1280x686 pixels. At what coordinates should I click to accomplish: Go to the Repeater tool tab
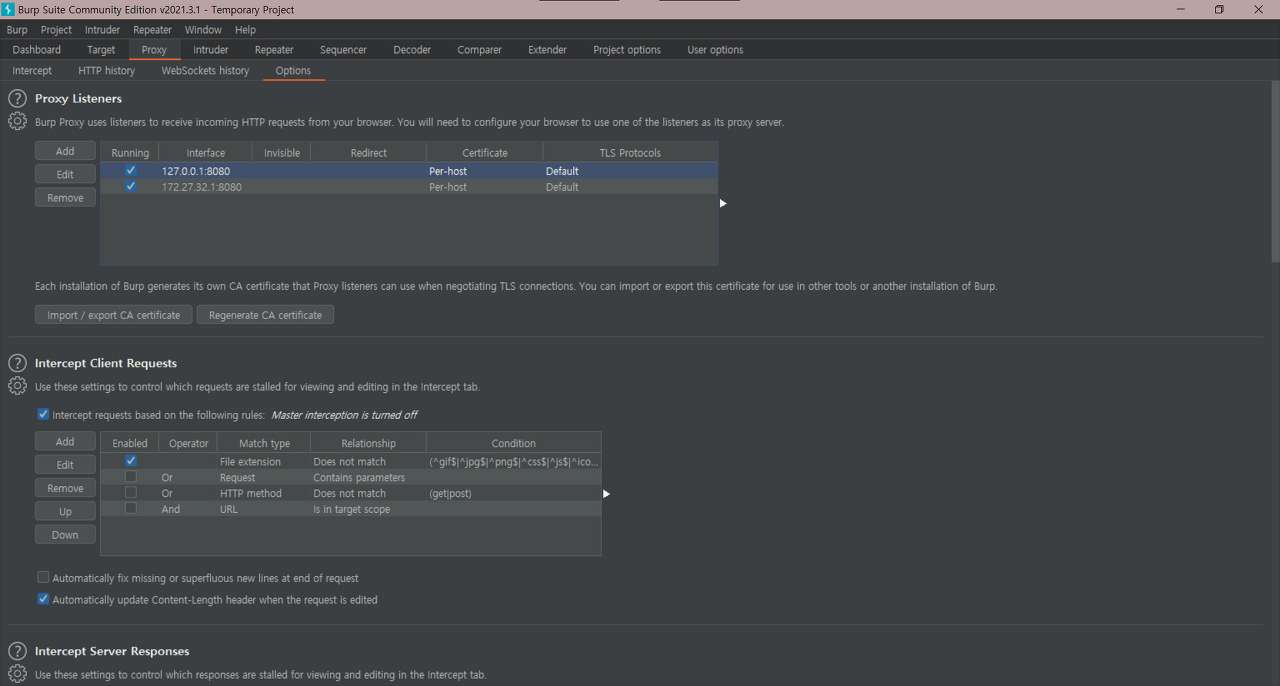[274, 50]
